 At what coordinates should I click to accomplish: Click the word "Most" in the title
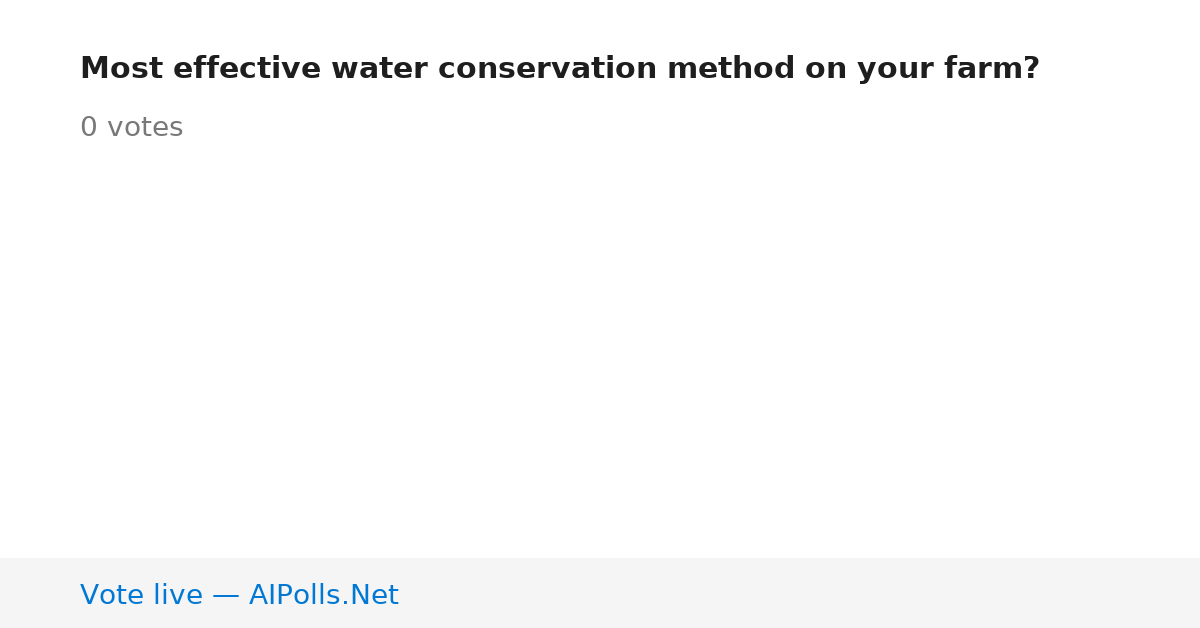pos(121,69)
